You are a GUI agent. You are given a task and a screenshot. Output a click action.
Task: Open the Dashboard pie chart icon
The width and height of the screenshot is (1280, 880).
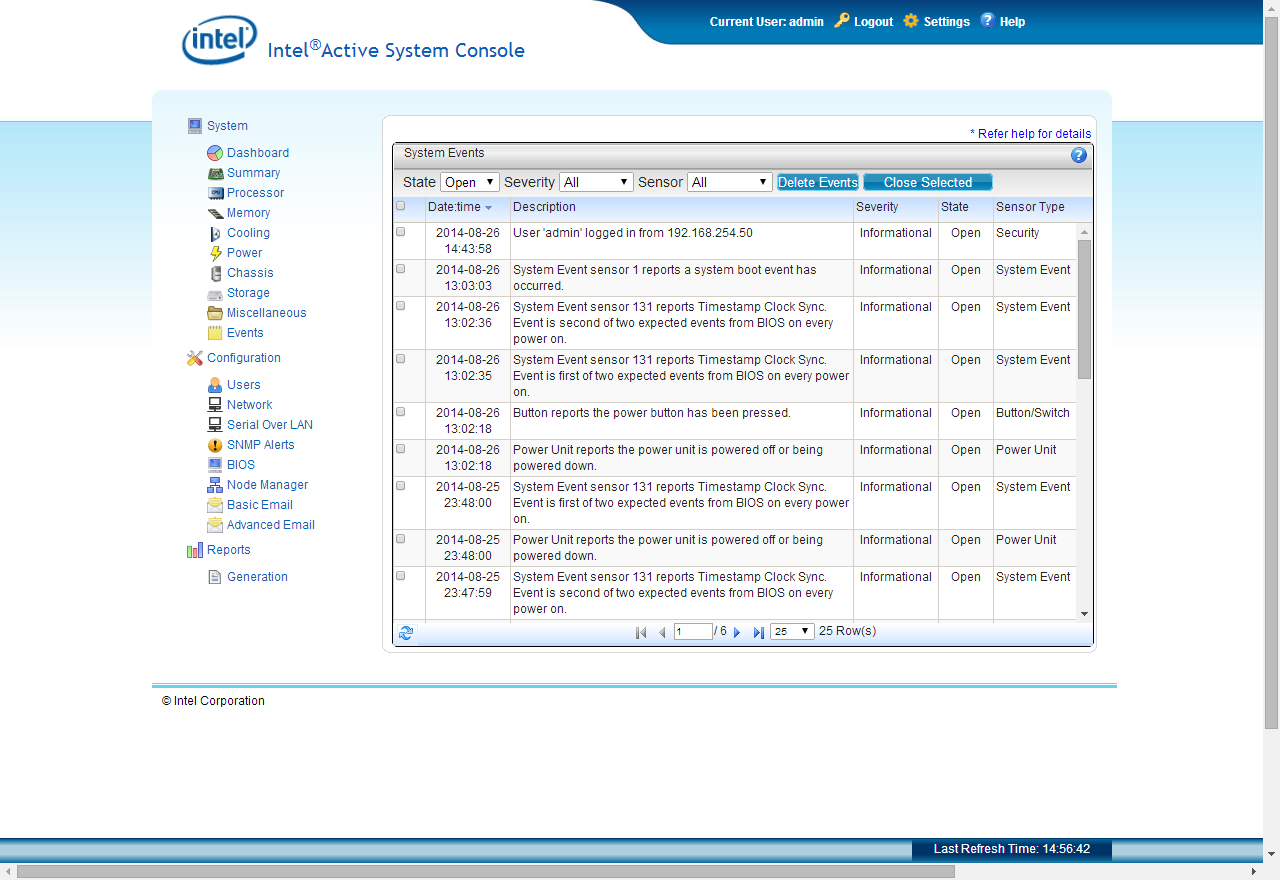click(x=215, y=153)
